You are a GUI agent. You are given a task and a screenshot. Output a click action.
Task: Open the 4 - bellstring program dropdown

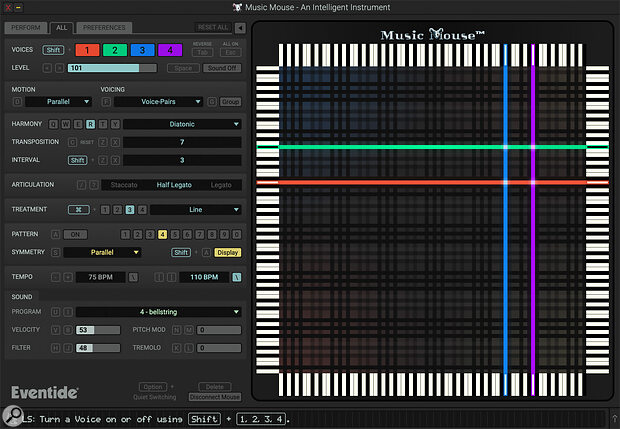click(159, 312)
